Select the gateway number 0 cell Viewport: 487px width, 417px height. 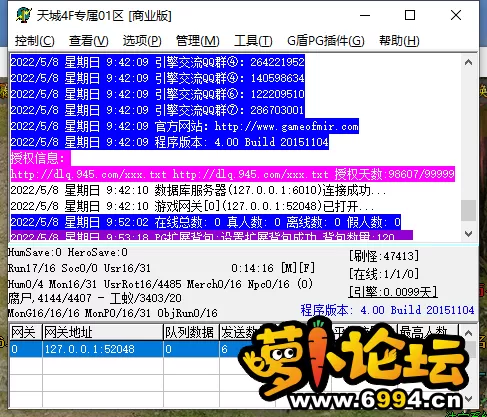pos(26,349)
